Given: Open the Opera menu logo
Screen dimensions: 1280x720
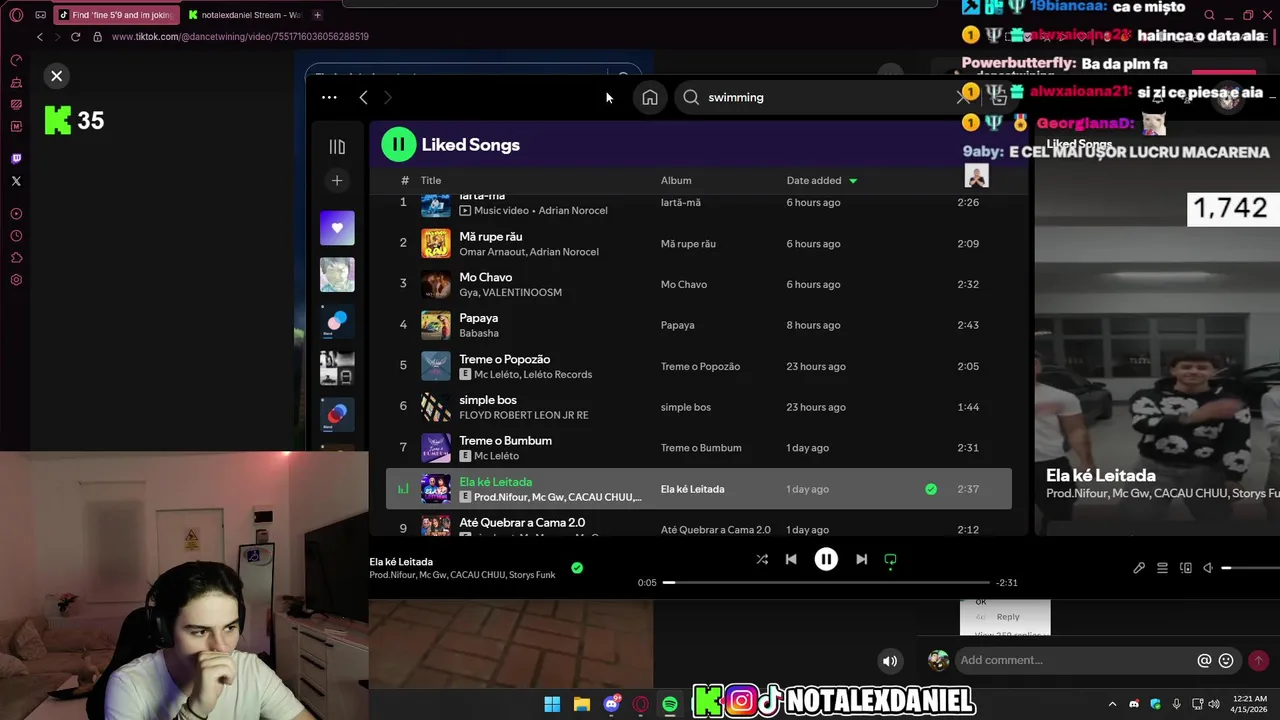Looking at the screenshot, I should (x=16, y=15).
